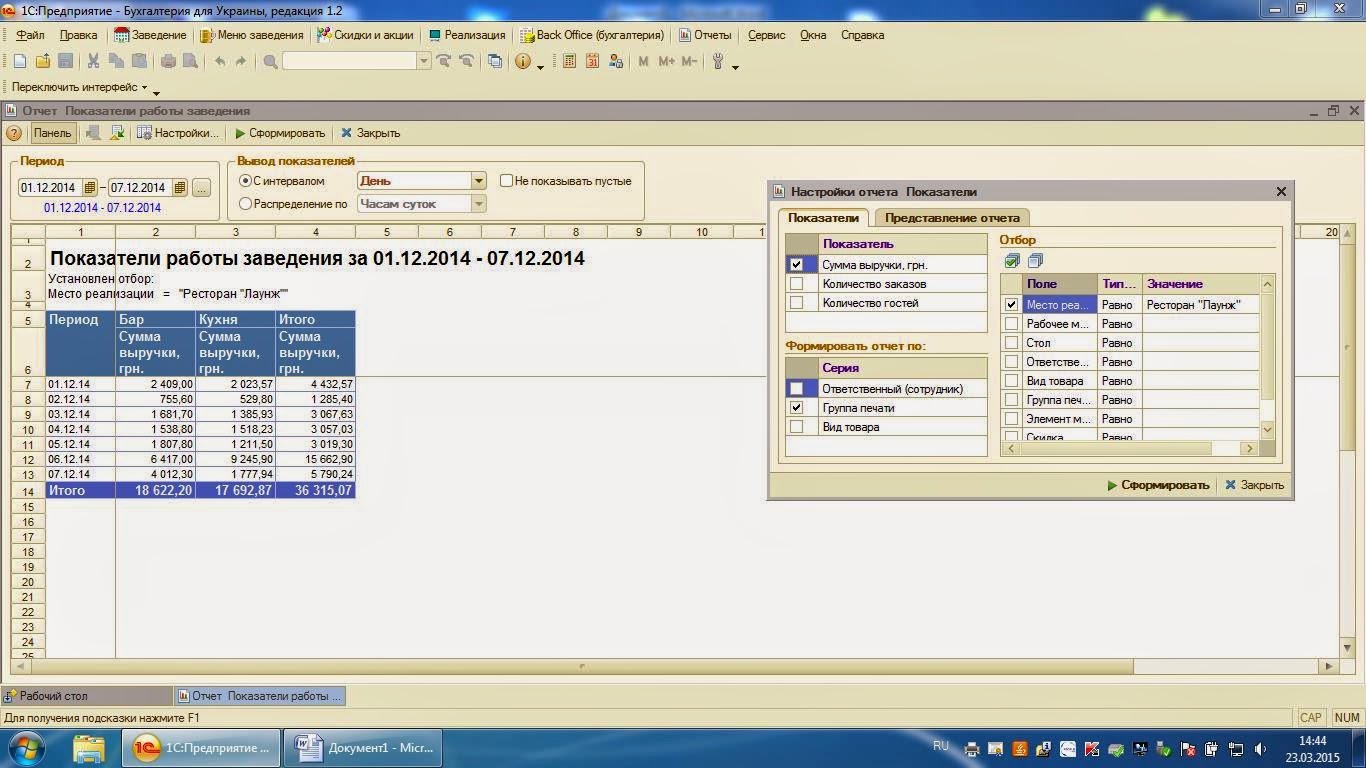This screenshot has width=1366, height=768.
Task: Open the Calculator icon
Action: [x=569, y=61]
